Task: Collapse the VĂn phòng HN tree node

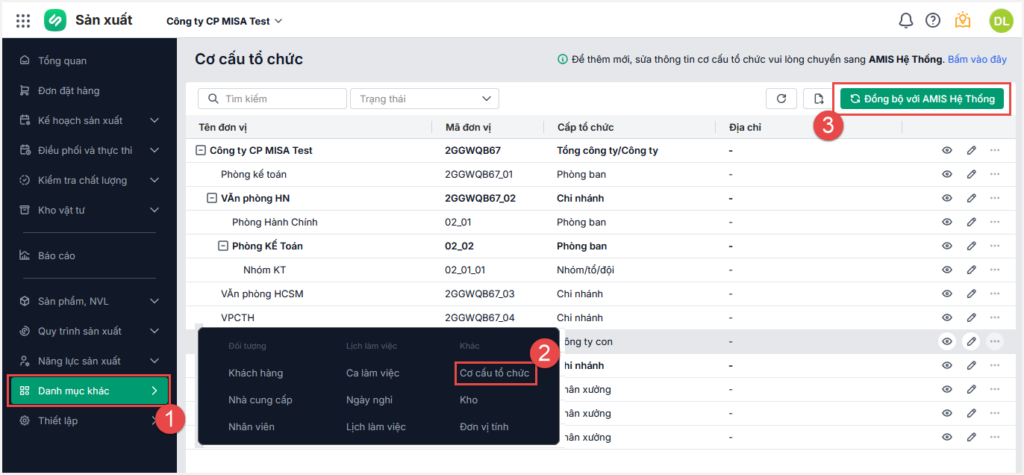Action: tap(212, 199)
